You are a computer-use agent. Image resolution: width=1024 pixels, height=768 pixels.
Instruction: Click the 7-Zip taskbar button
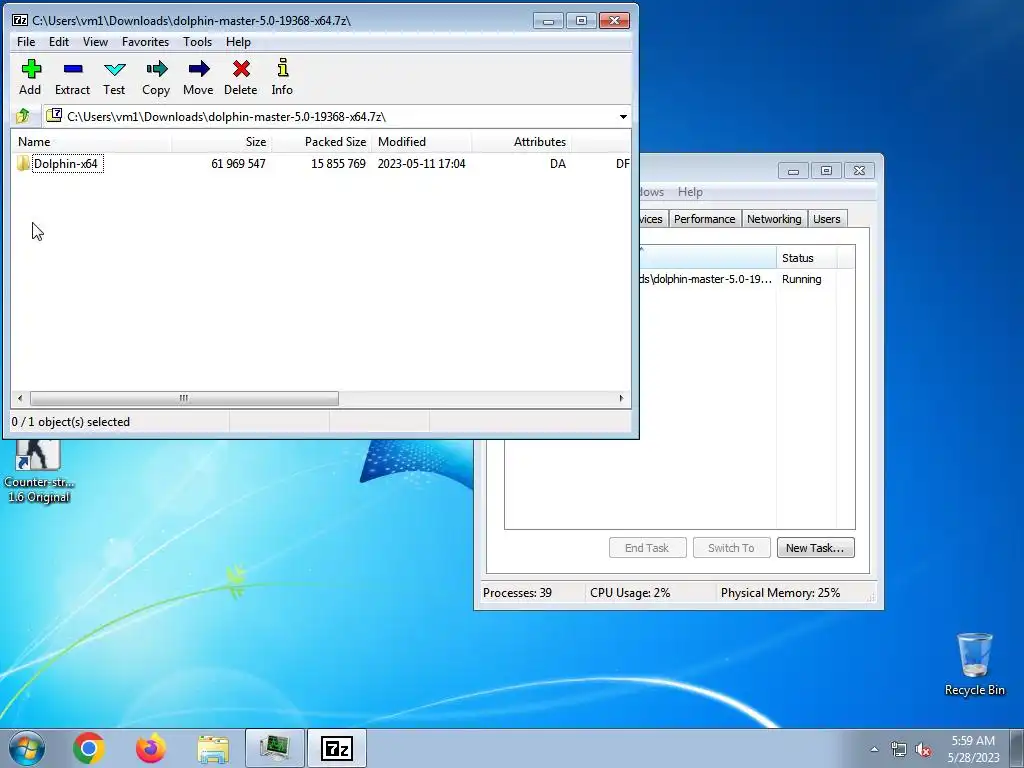[x=337, y=748]
